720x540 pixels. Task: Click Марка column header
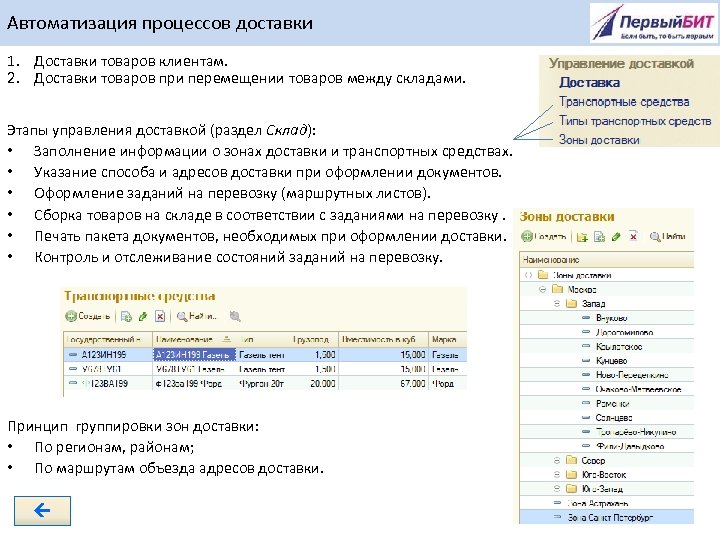point(447,340)
